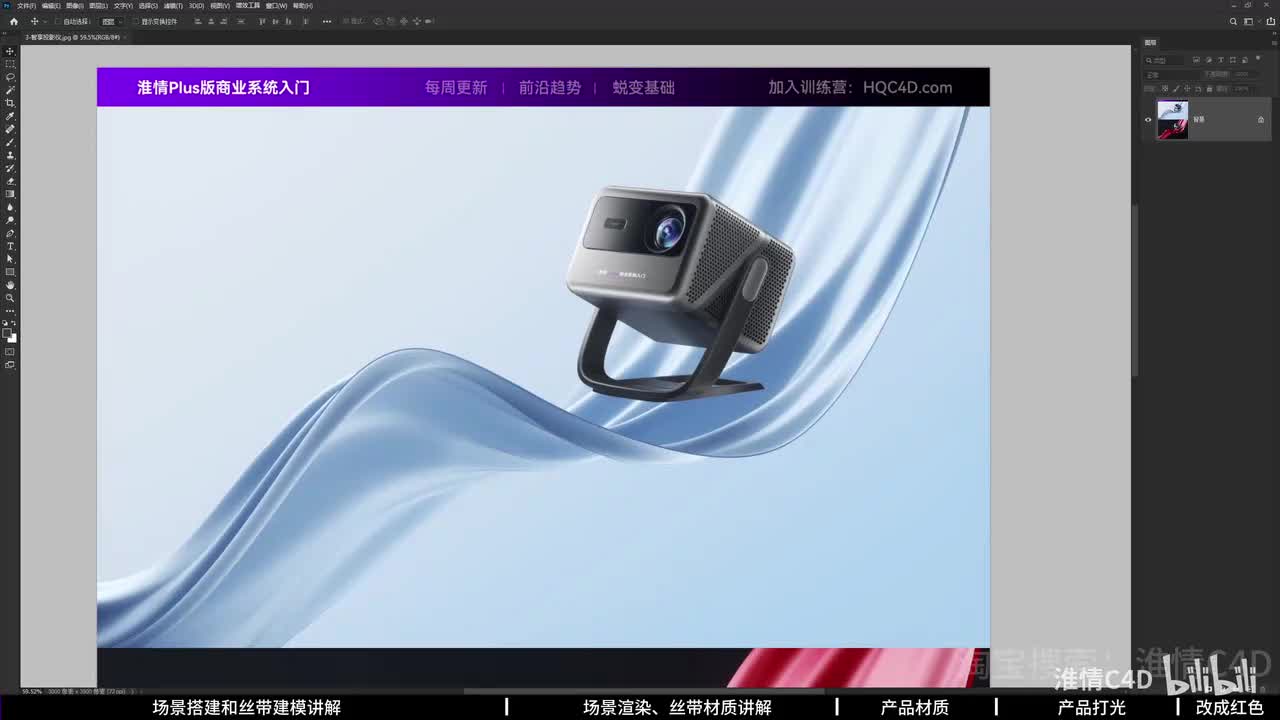The image size is (1280, 720).
Task: Align horizontal centers button in options bar
Action: click(x=211, y=21)
